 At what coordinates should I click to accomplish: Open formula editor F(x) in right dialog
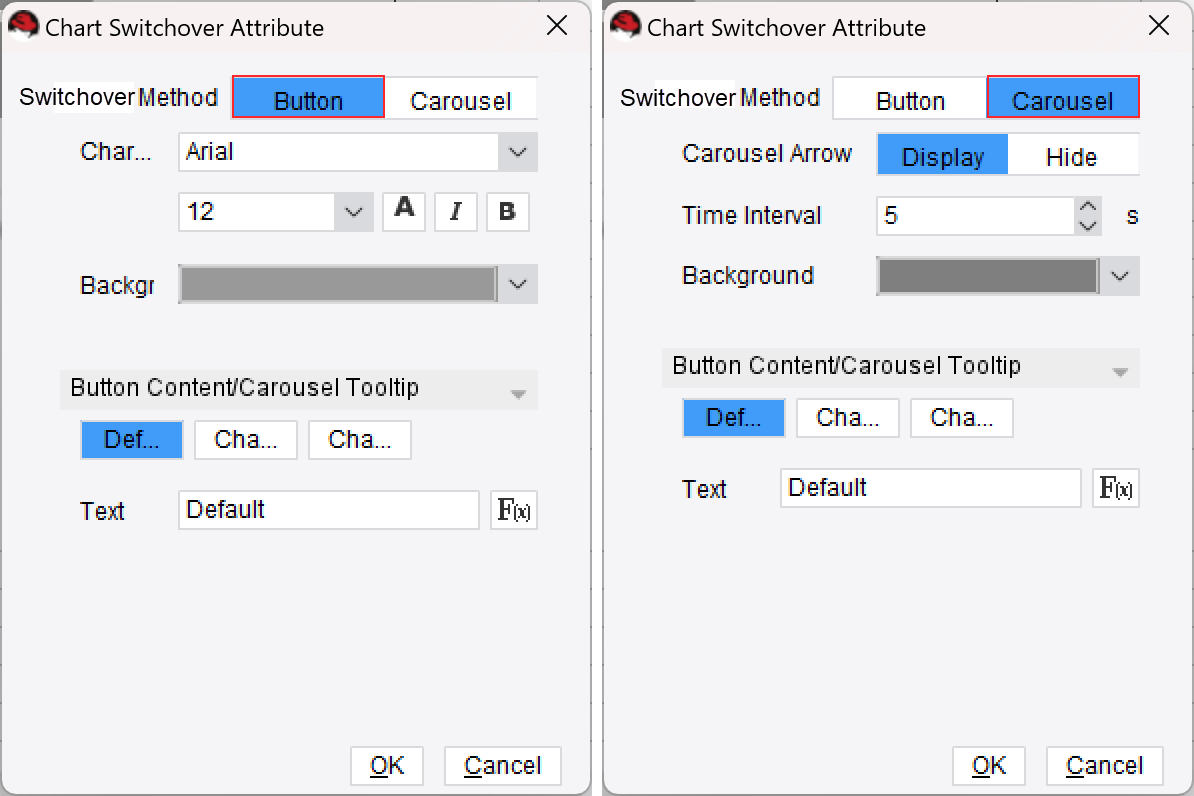click(1116, 488)
